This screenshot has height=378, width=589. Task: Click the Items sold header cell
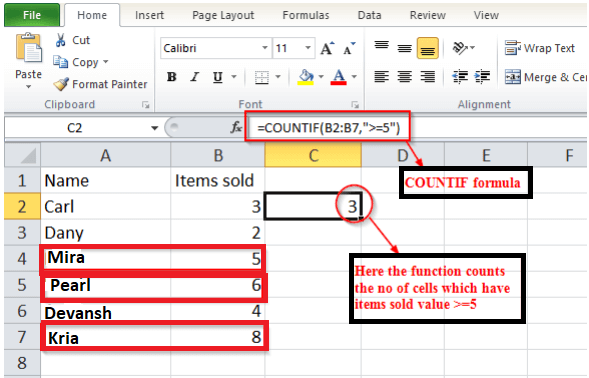[x=218, y=180]
